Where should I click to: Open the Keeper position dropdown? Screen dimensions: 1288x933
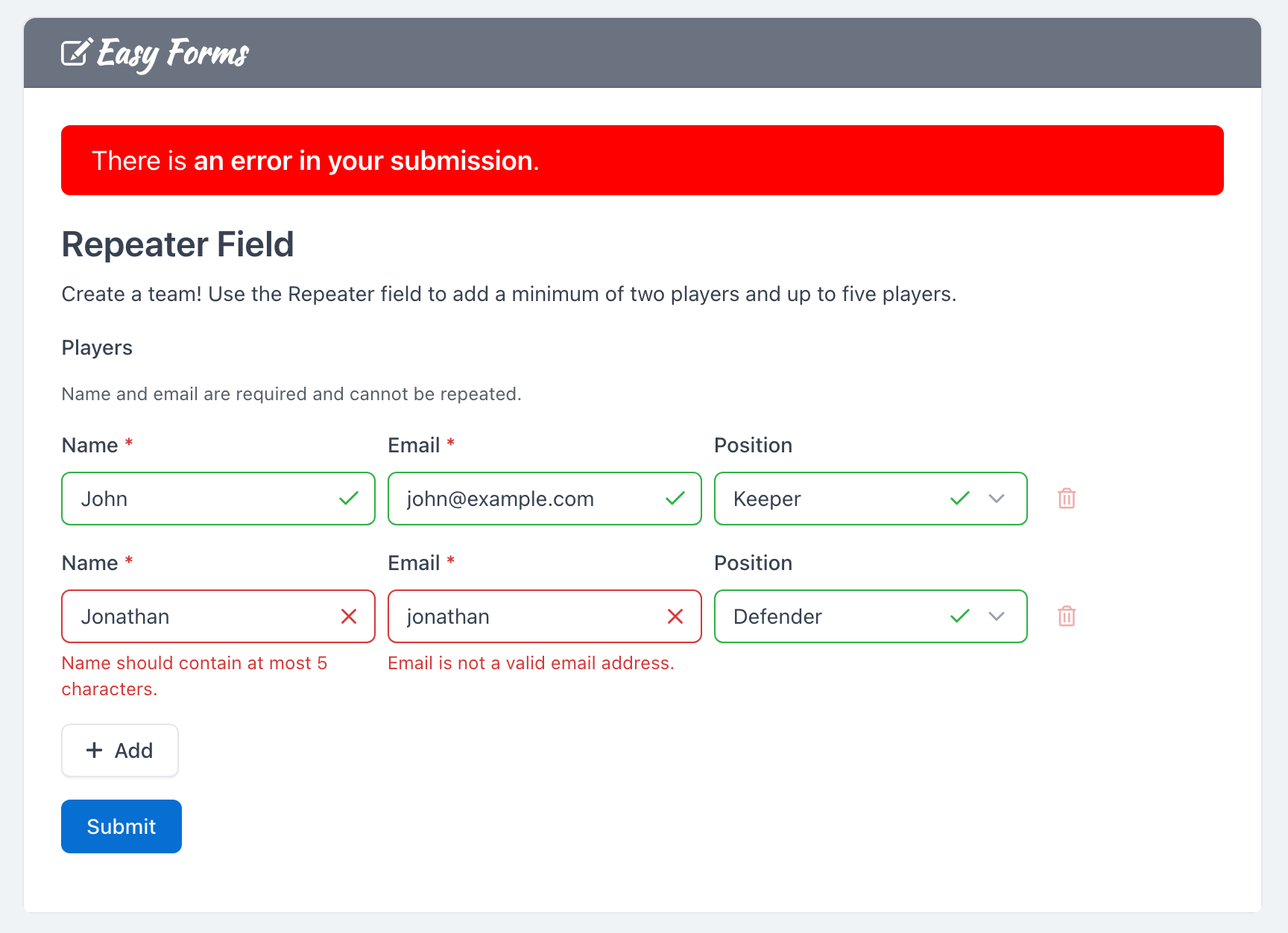point(835,499)
